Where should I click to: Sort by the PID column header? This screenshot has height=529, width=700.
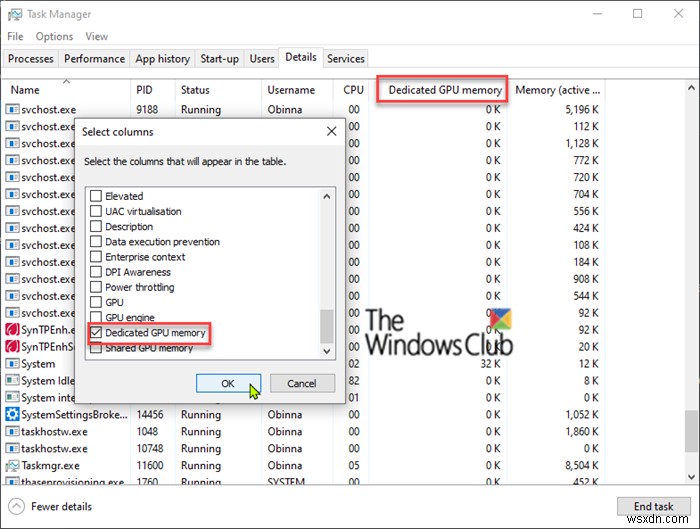coord(153,90)
